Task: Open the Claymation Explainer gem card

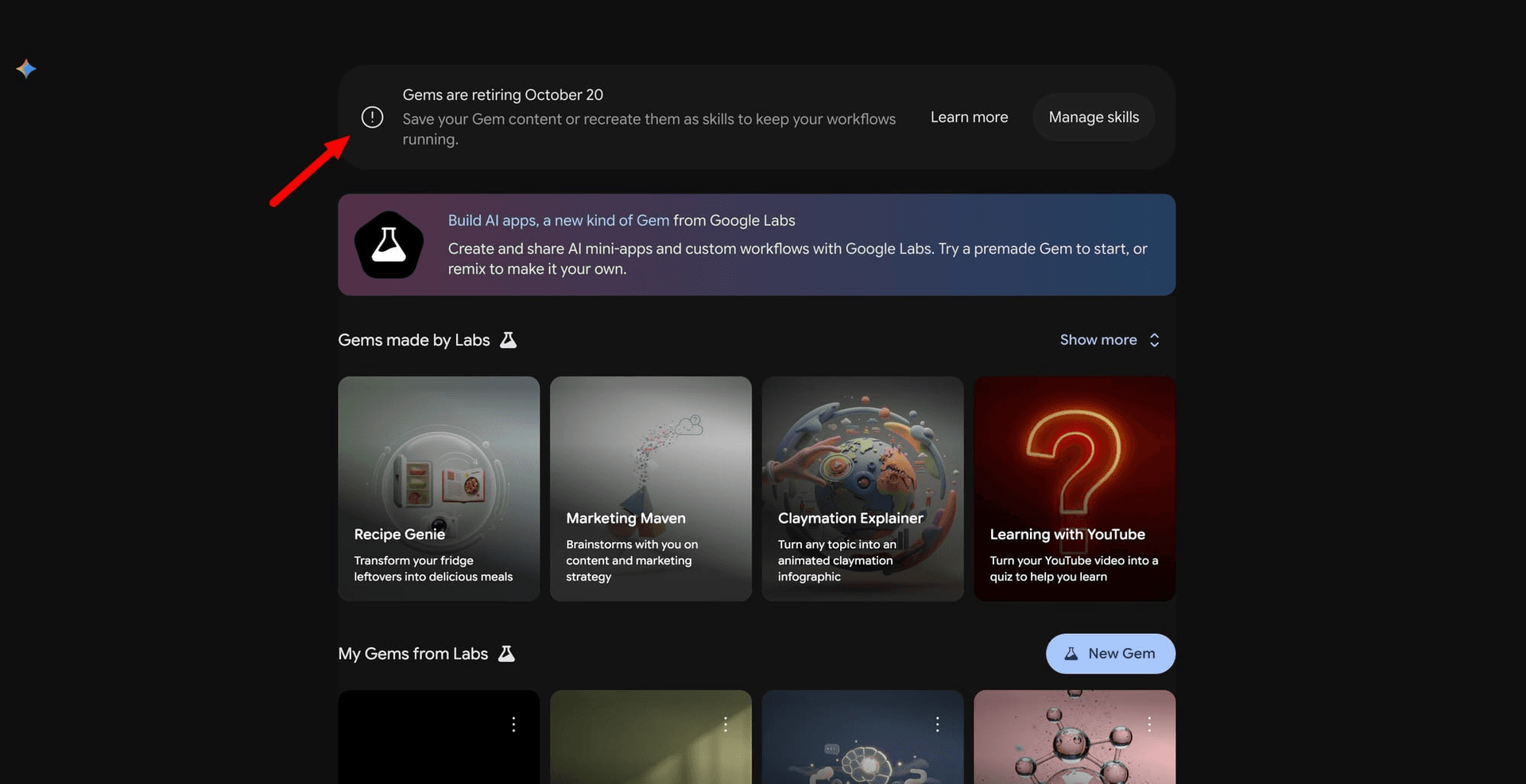Action: (x=862, y=489)
